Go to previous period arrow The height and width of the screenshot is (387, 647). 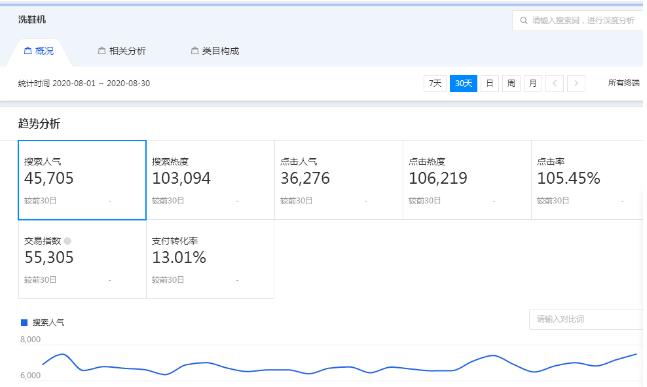pos(555,83)
